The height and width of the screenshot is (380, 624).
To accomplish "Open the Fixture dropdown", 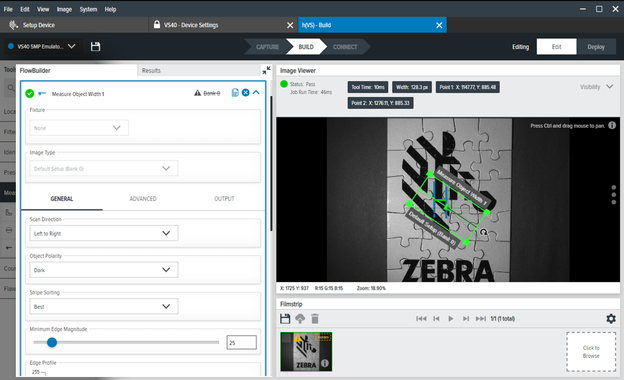I will tap(79, 128).
